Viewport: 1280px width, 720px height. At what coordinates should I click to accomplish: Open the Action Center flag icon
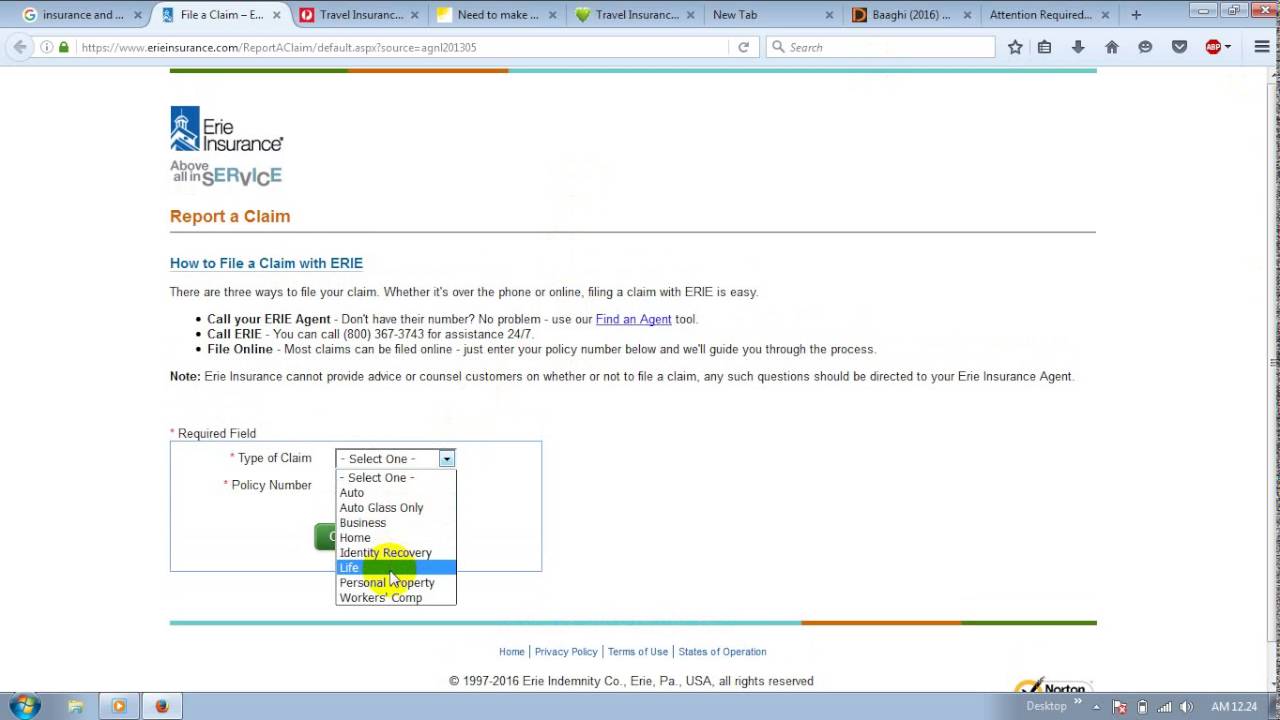(1121, 706)
